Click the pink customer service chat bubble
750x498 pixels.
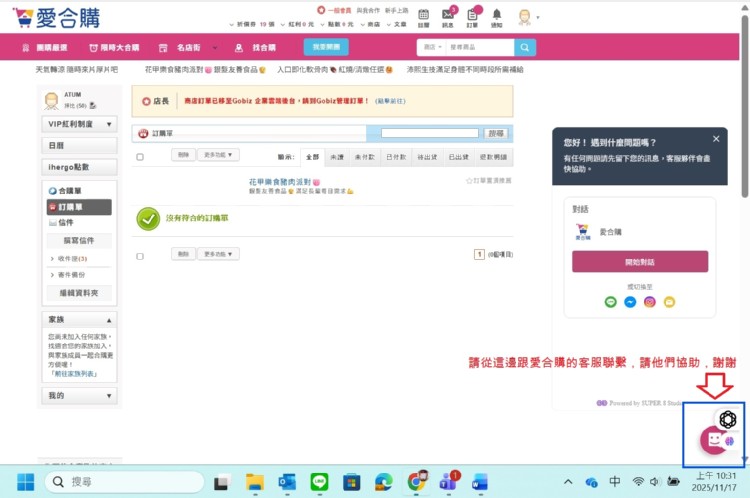tap(714, 439)
